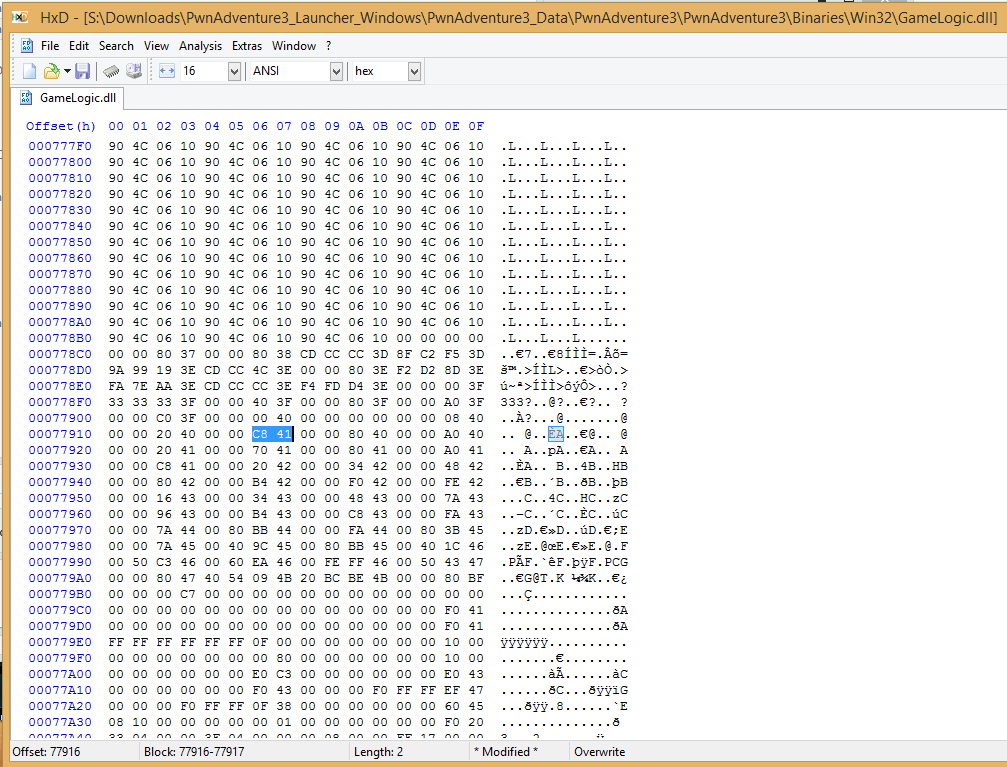1007x767 pixels.
Task: Open the Analysis menu
Action: coord(200,46)
